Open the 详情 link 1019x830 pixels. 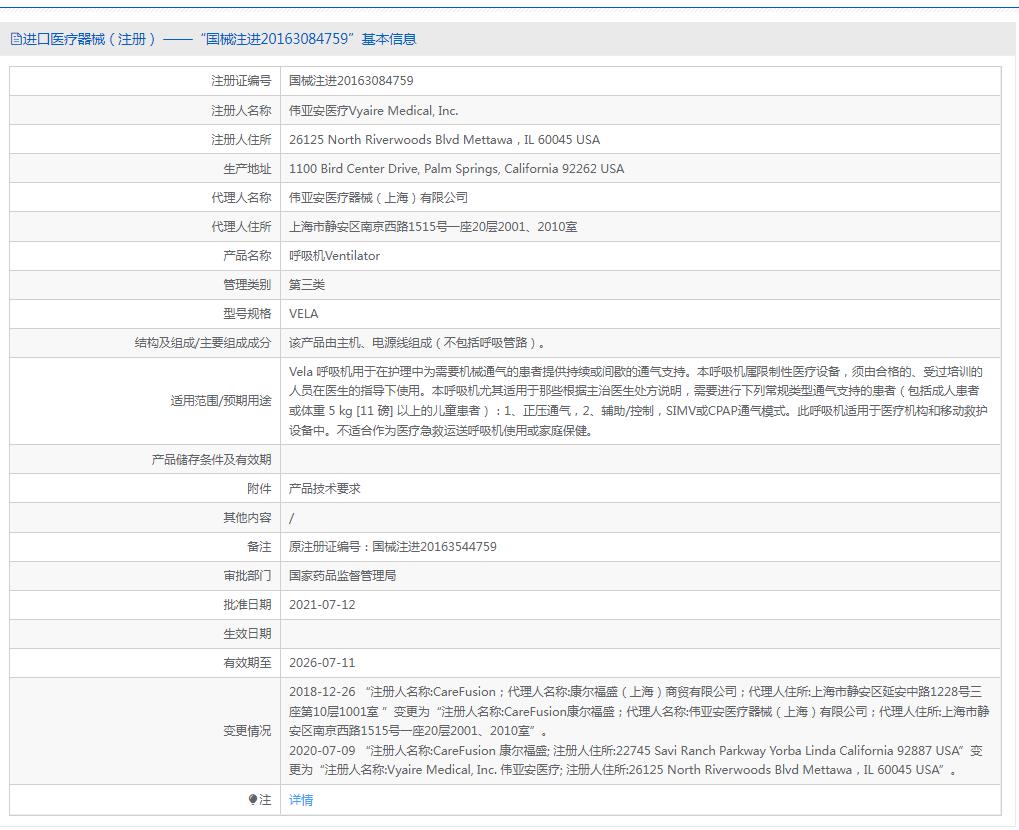[x=301, y=800]
